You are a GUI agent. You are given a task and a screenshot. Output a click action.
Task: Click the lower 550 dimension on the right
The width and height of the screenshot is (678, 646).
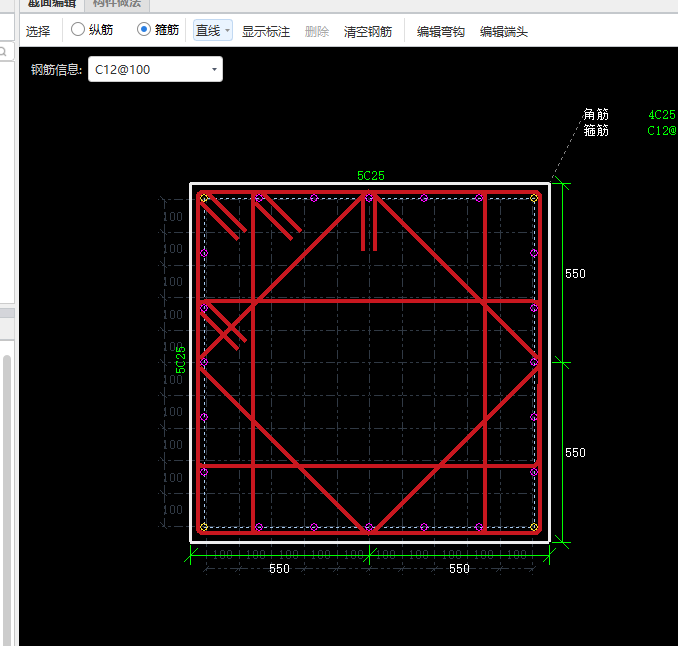[575, 453]
